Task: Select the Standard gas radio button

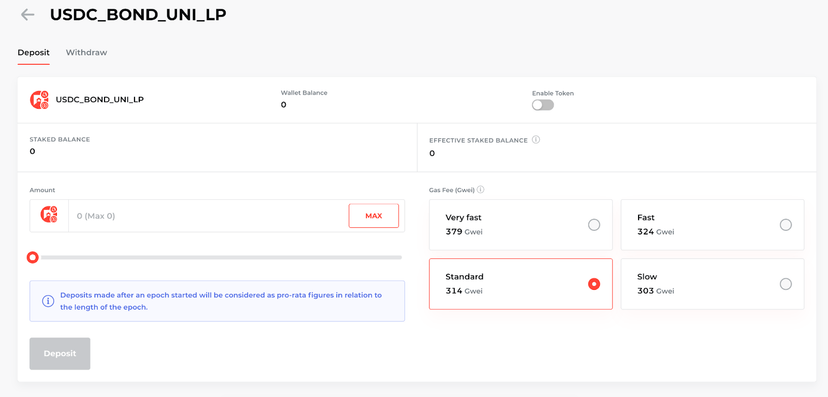Action: pyautogui.click(x=594, y=284)
